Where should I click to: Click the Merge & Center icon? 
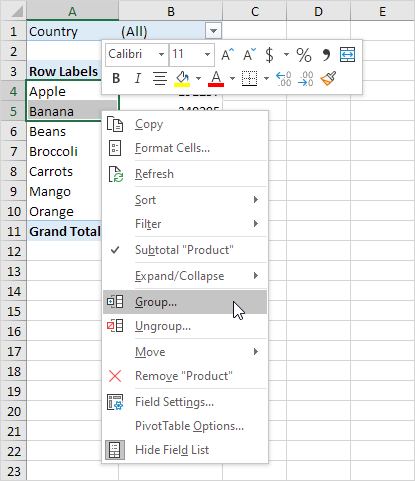(347, 55)
